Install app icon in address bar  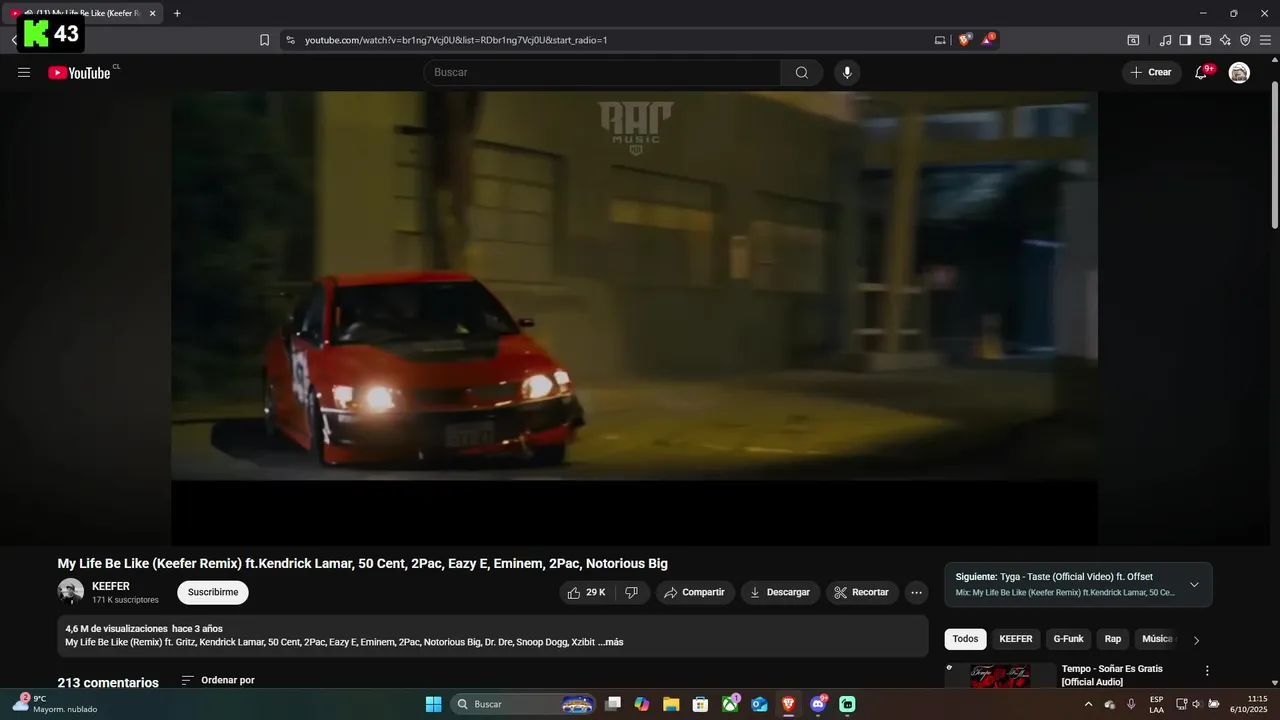[940, 40]
